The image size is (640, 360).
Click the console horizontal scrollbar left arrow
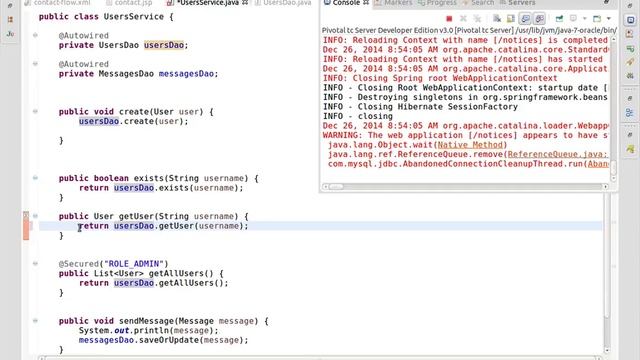pos(325,187)
